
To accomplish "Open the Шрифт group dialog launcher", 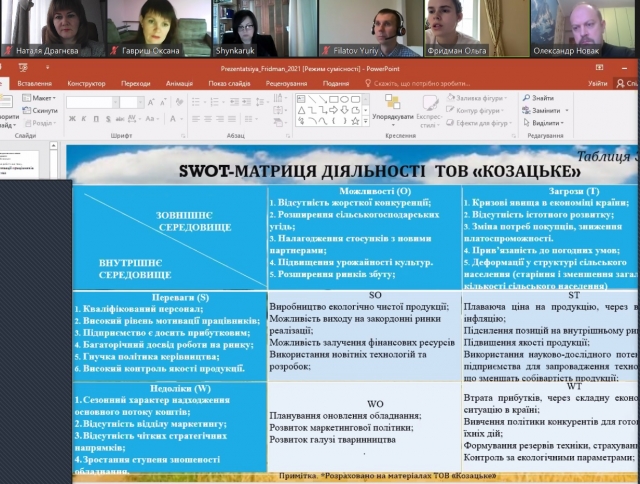I will pyautogui.click(x=183, y=135).
